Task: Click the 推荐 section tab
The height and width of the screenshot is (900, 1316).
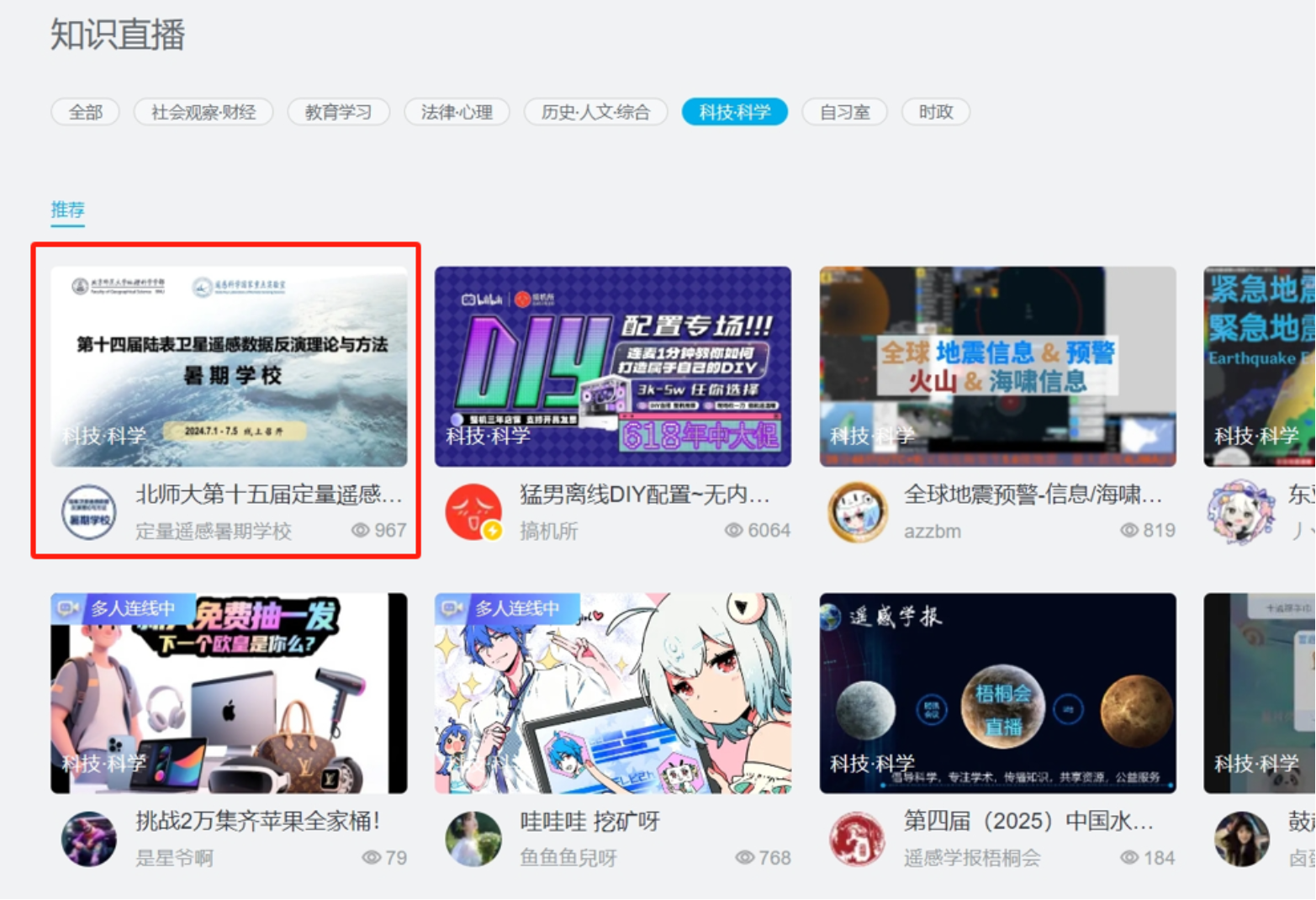Action: [x=67, y=209]
